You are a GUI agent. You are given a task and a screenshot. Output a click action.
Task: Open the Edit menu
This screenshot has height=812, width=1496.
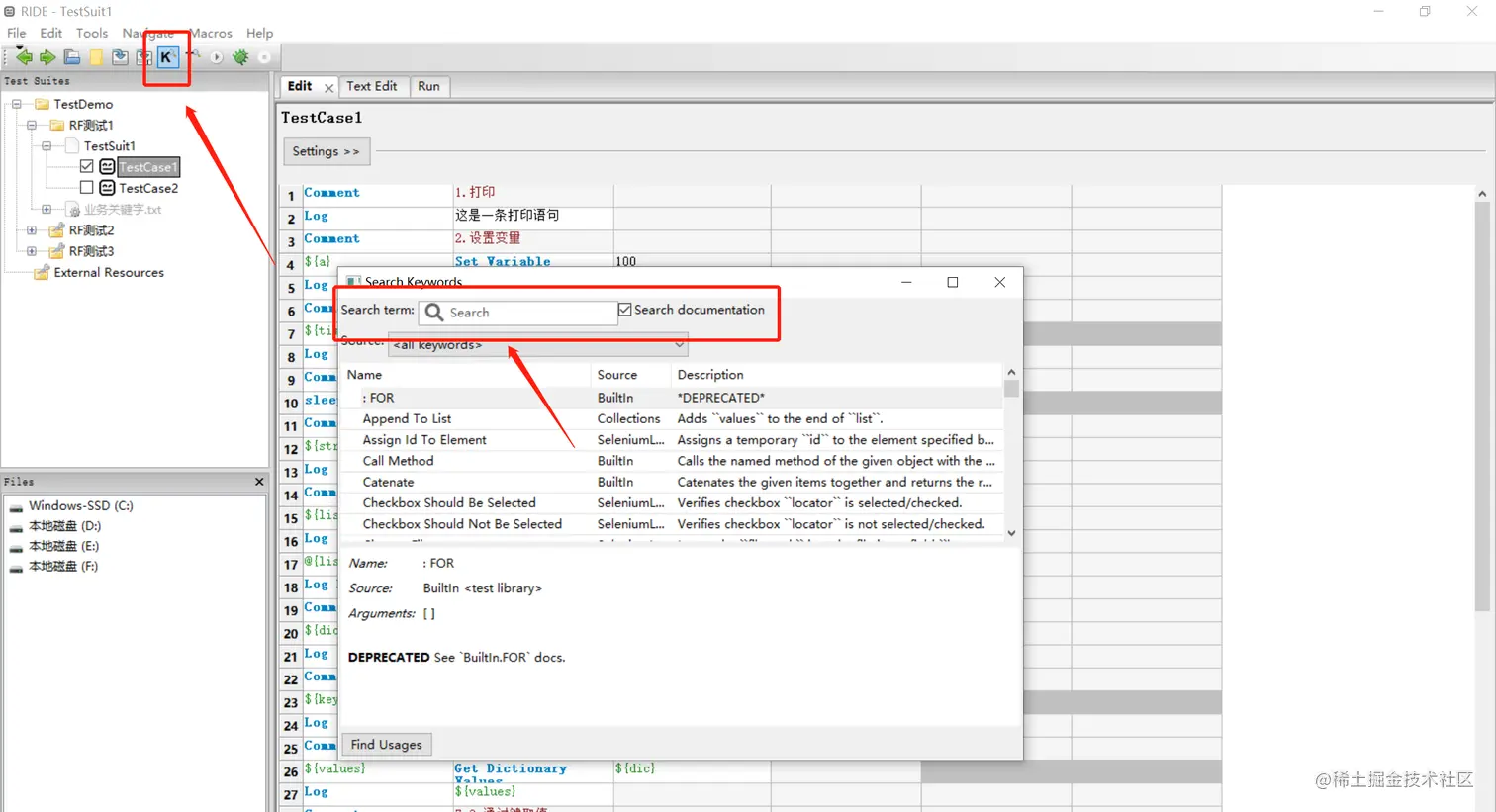(x=51, y=33)
